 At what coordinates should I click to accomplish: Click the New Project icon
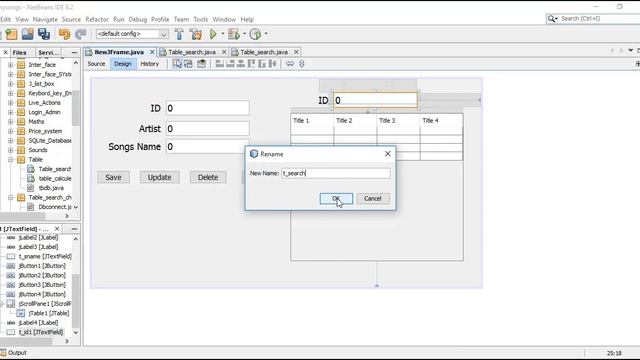pos(11,34)
